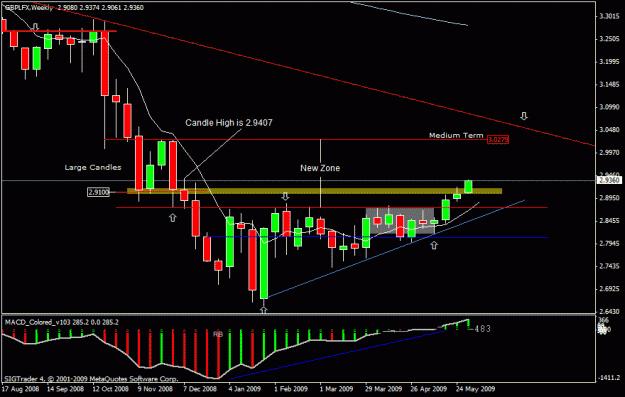The image size is (625, 397).
Task: Select the 'Large Candles' text label
Action: 93,167
